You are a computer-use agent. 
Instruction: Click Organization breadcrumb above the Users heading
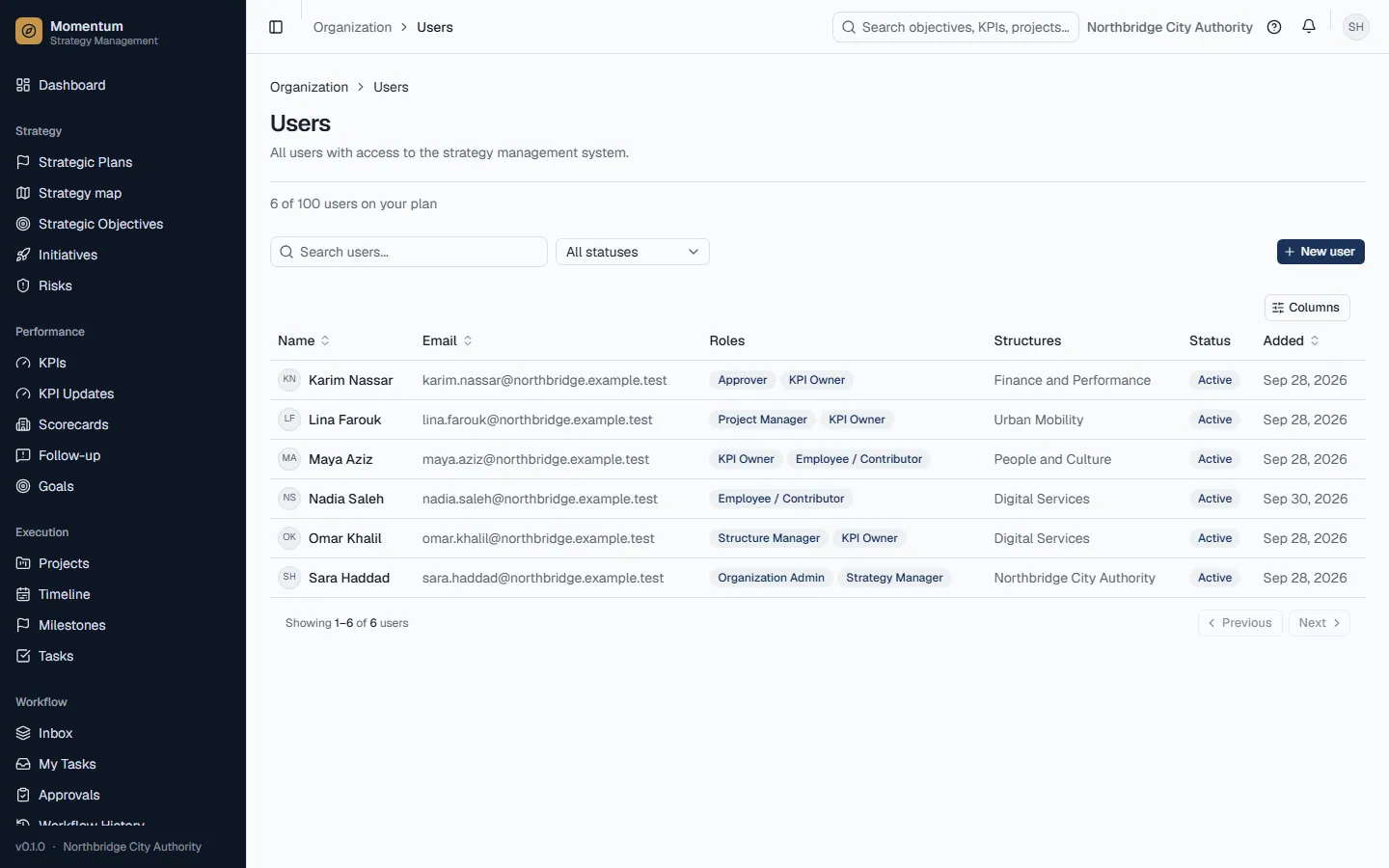point(309,87)
